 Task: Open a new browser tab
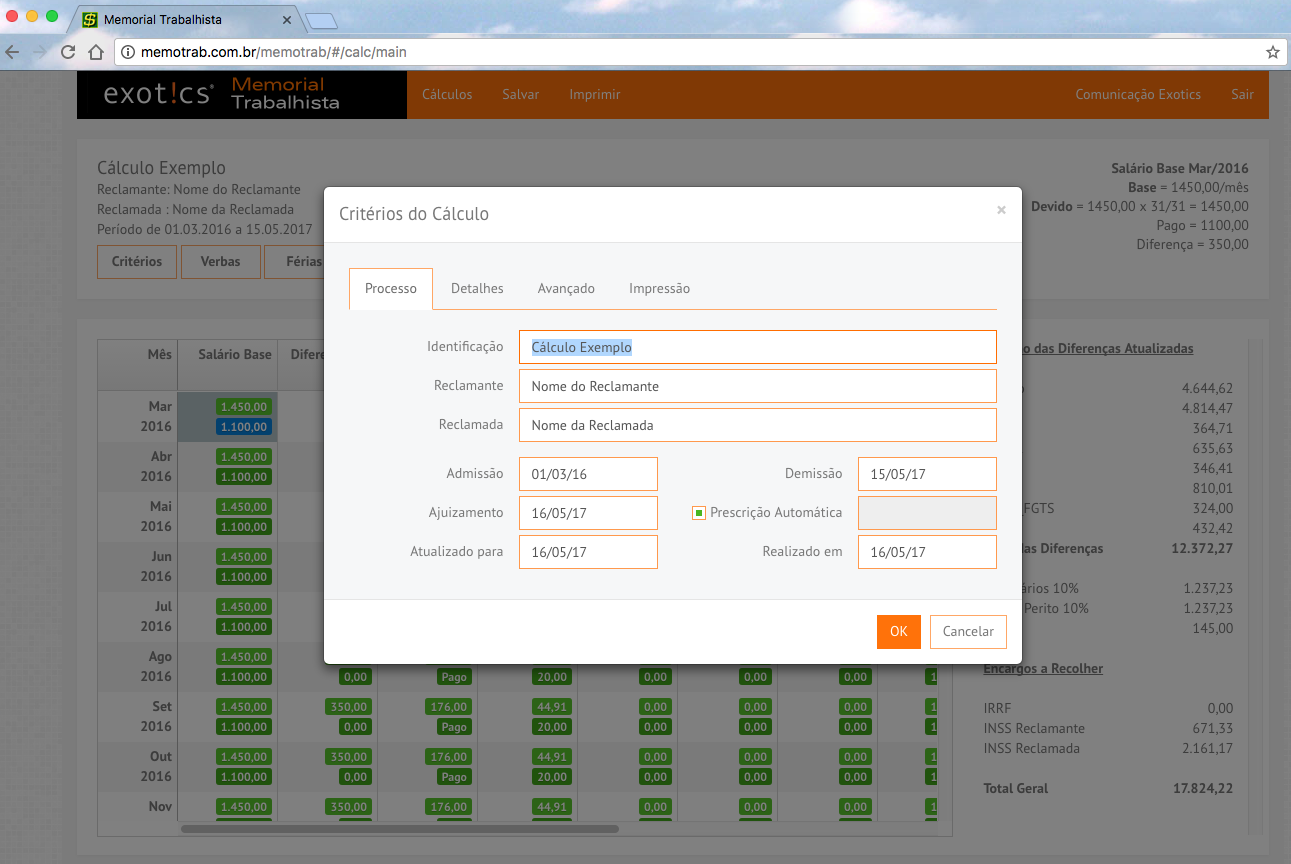pyautogui.click(x=322, y=20)
